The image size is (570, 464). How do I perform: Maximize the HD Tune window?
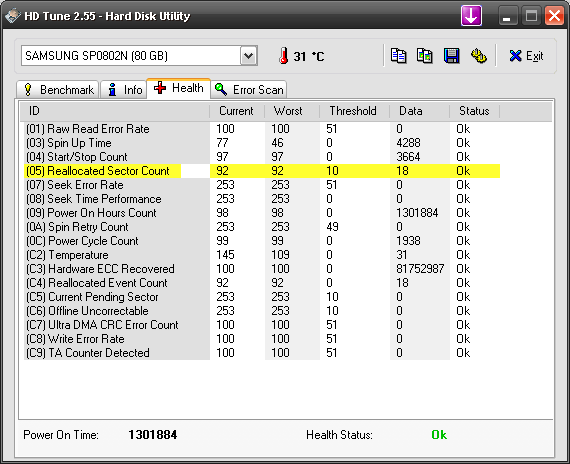pos(531,16)
